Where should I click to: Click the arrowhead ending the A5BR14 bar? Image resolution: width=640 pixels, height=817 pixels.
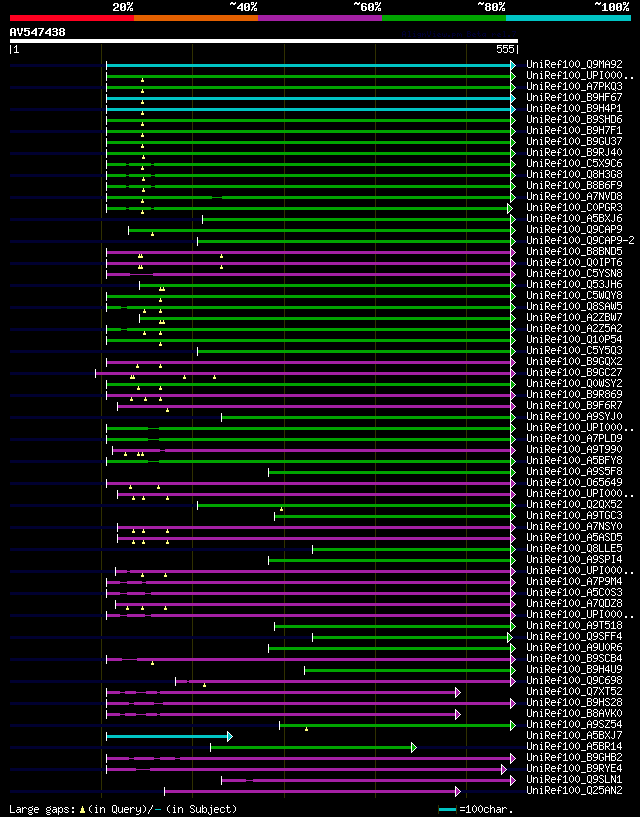click(414, 747)
